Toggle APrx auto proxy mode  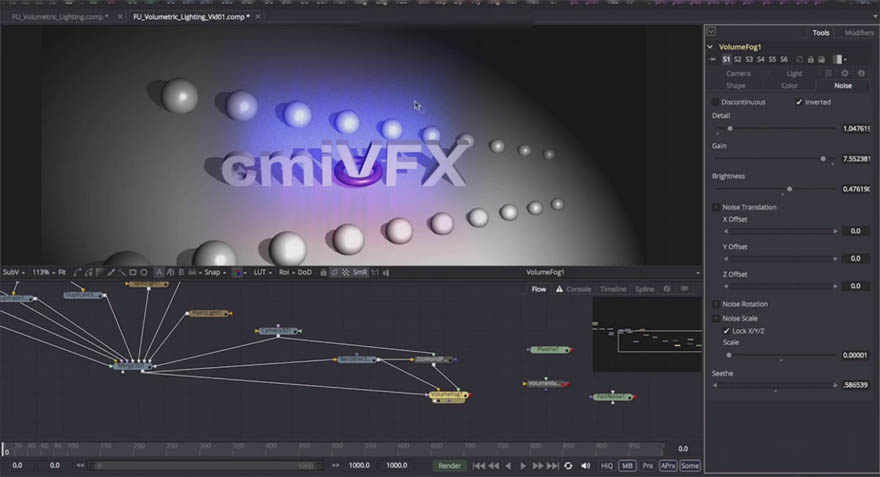[x=668, y=466]
